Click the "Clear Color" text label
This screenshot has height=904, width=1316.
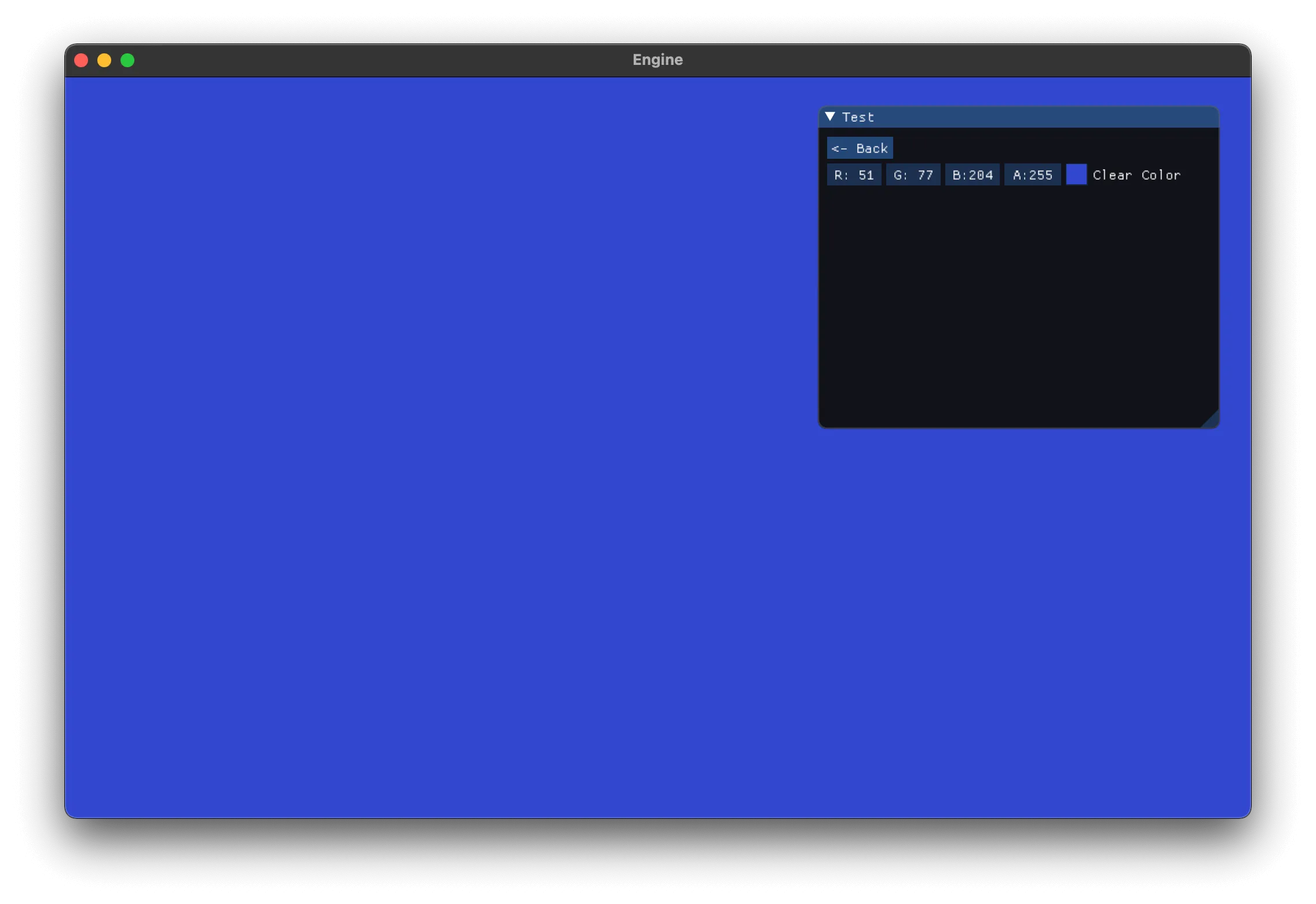pos(1136,175)
